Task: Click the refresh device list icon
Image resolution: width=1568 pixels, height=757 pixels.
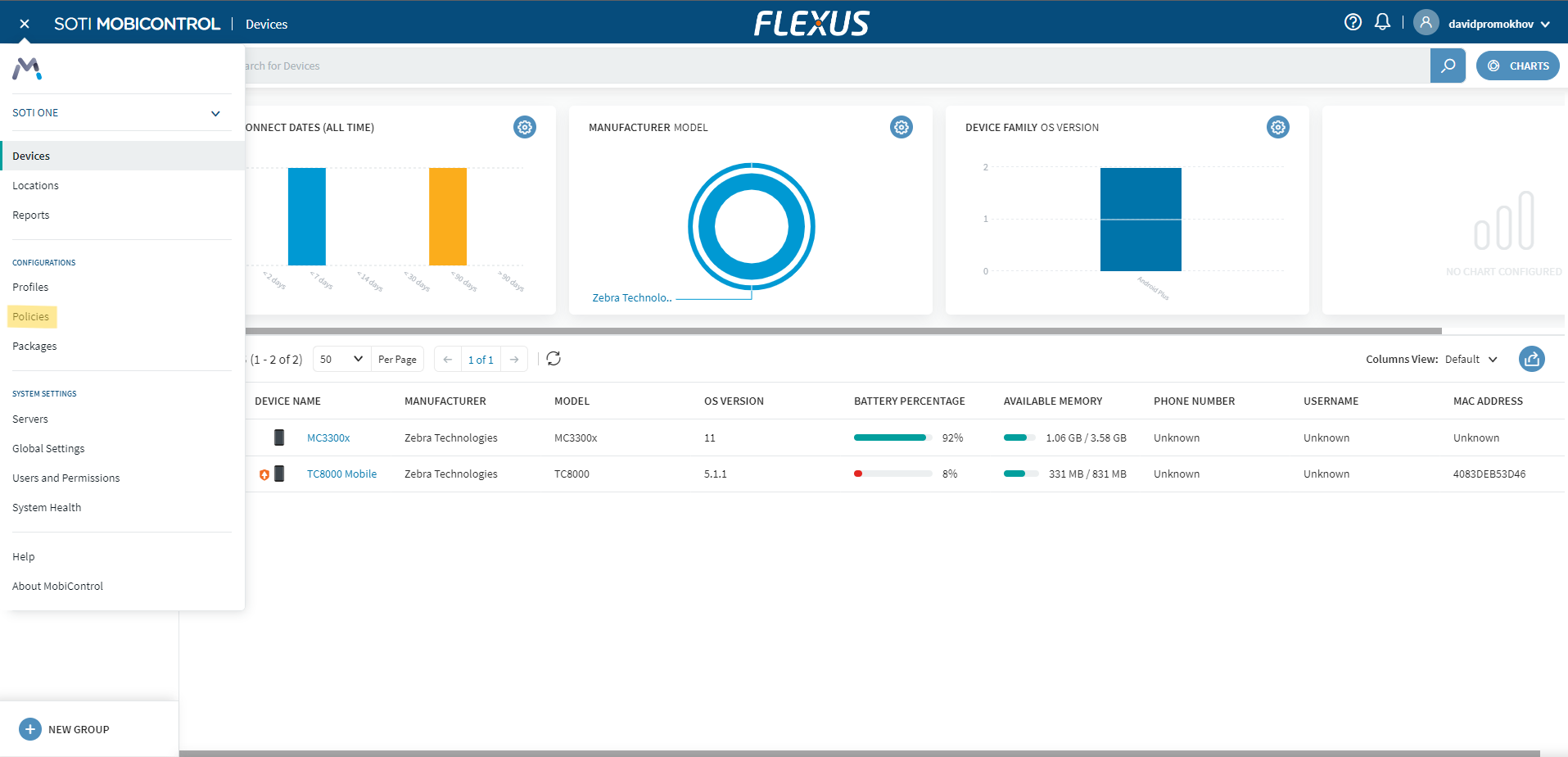Action: point(554,359)
